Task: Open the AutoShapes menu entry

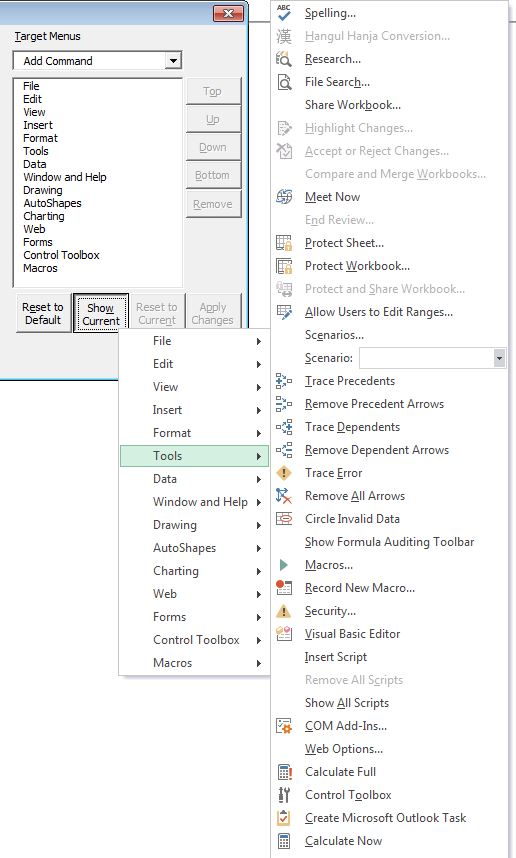Action: [194, 548]
